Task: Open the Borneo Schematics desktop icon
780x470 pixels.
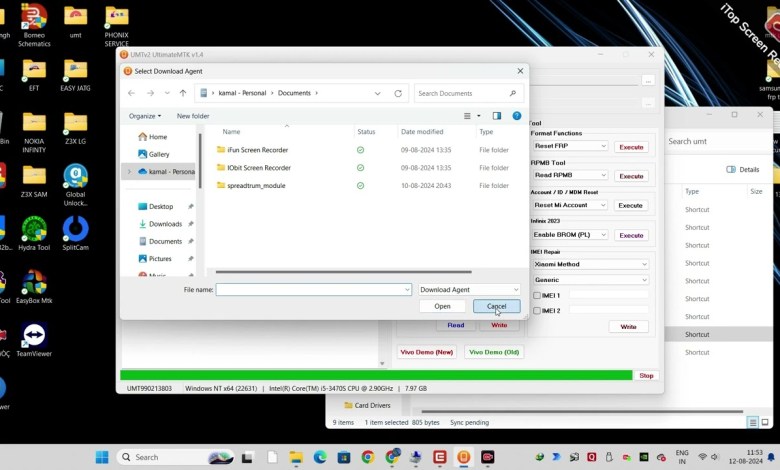Action: 34,25
